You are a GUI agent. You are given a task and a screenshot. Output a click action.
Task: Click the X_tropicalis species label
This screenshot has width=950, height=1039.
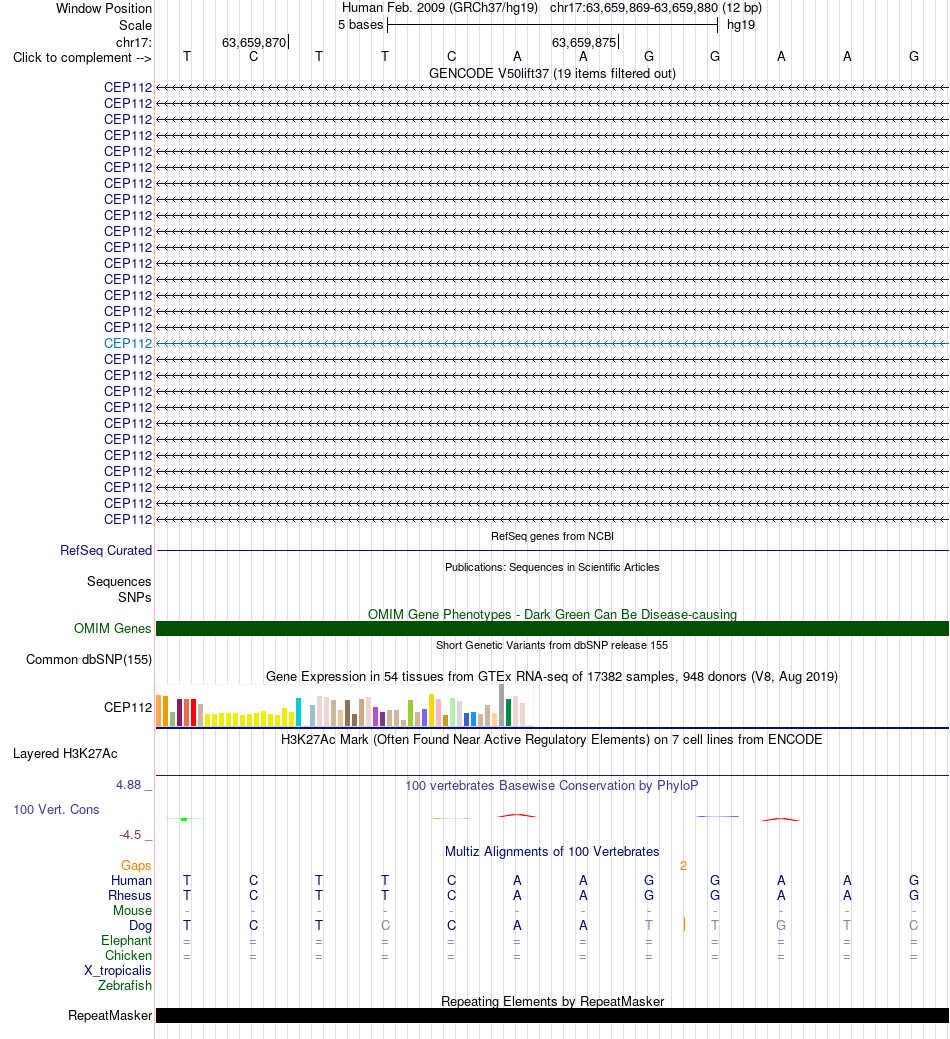[117, 971]
